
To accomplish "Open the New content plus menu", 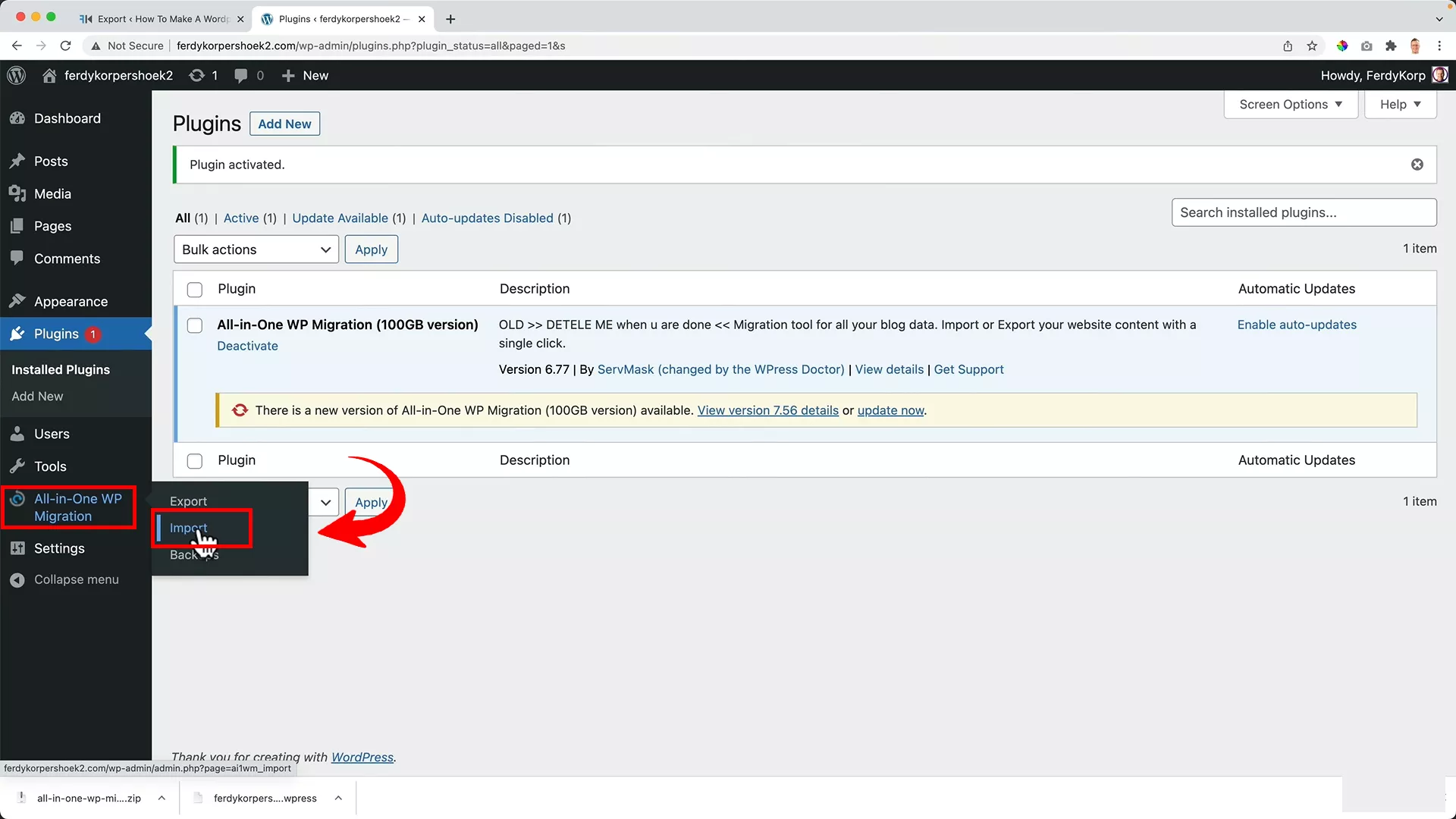I will (305, 75).
